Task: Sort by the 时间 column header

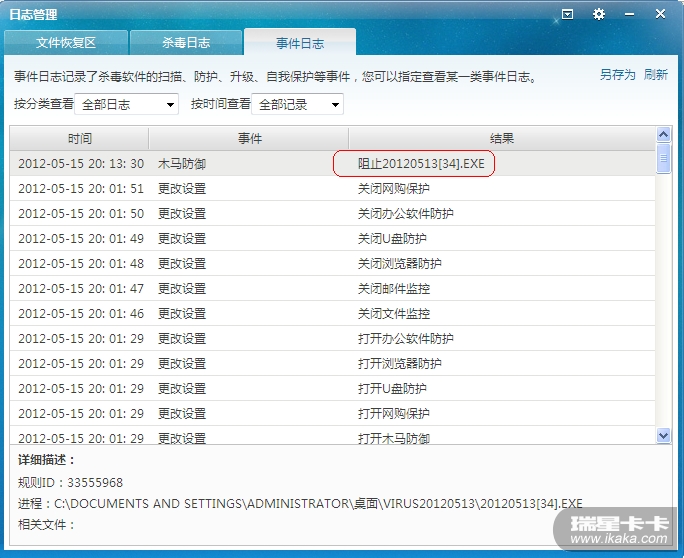Action: point(79,139)
